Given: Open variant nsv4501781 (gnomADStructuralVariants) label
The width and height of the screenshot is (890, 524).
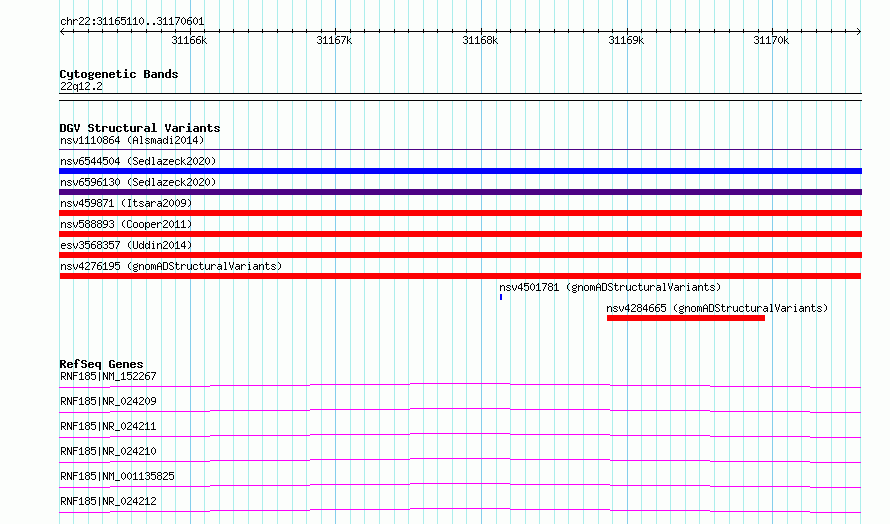Looking at the screenshot, I should [x=610, y=287].
